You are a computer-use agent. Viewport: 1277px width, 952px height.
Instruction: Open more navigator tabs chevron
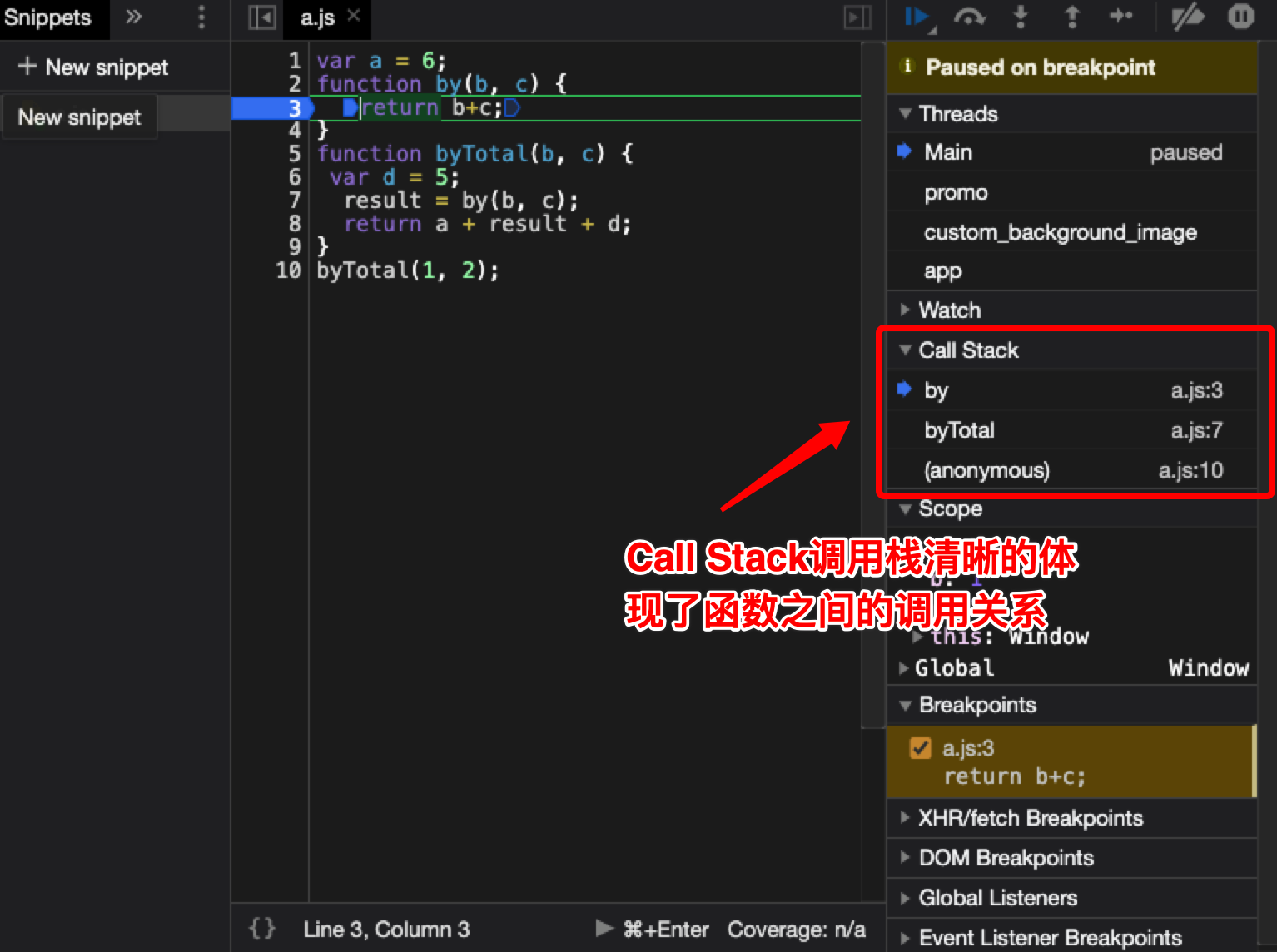[x=133, y=17]
